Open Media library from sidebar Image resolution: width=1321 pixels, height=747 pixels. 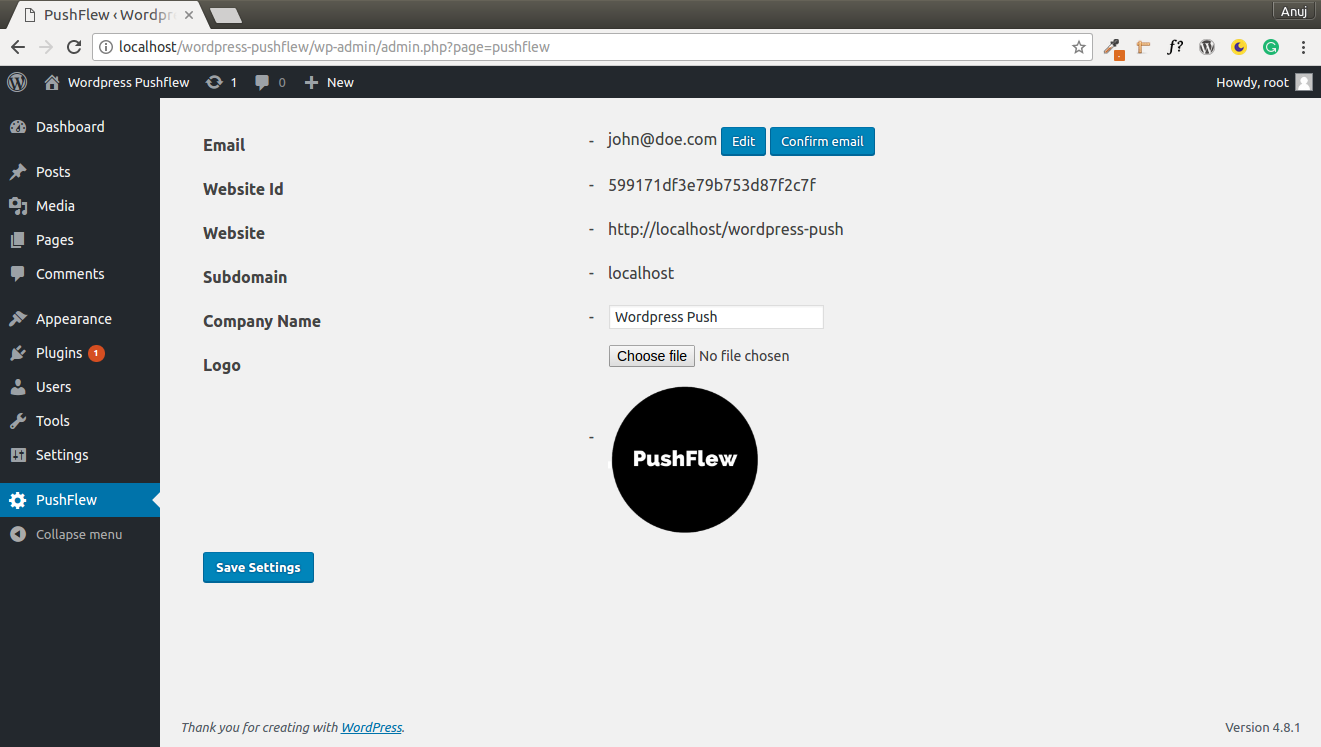click(x=80, y=206)
